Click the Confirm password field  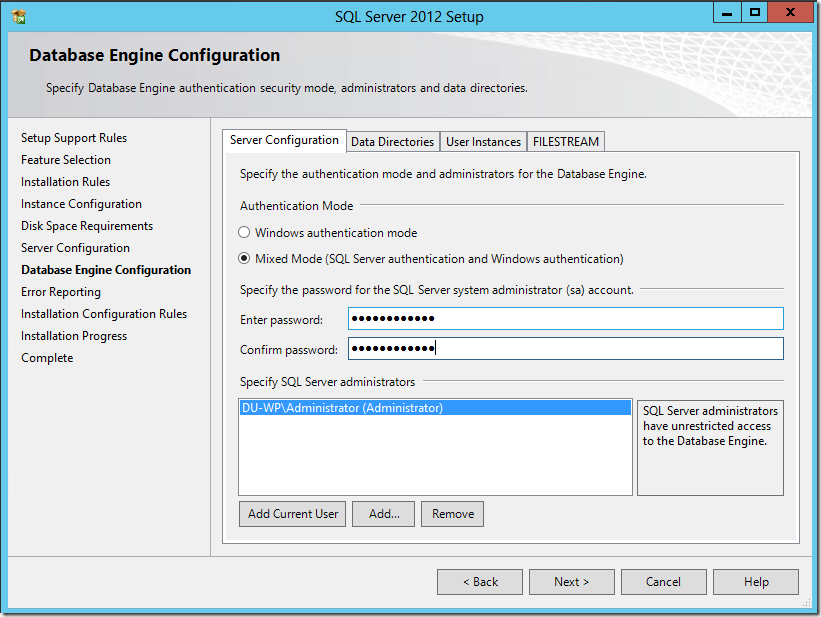(565, 349)
